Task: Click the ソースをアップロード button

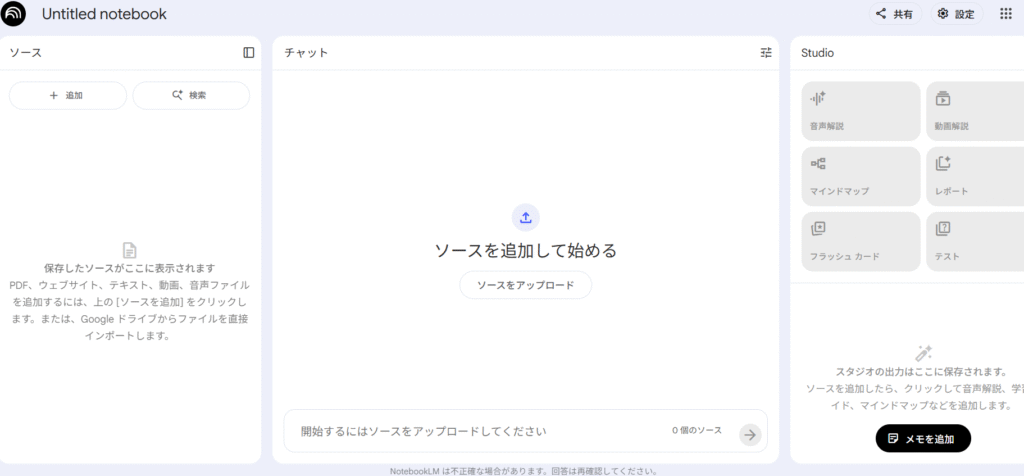Action: [525, 285]
